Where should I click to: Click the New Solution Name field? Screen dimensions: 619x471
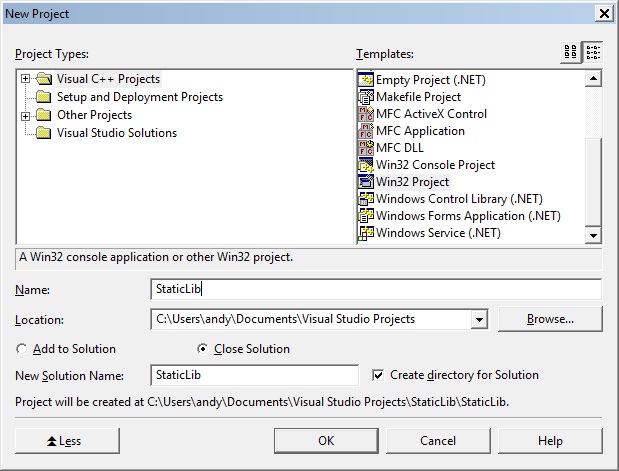pyautogui.click(x=255, y=375)
